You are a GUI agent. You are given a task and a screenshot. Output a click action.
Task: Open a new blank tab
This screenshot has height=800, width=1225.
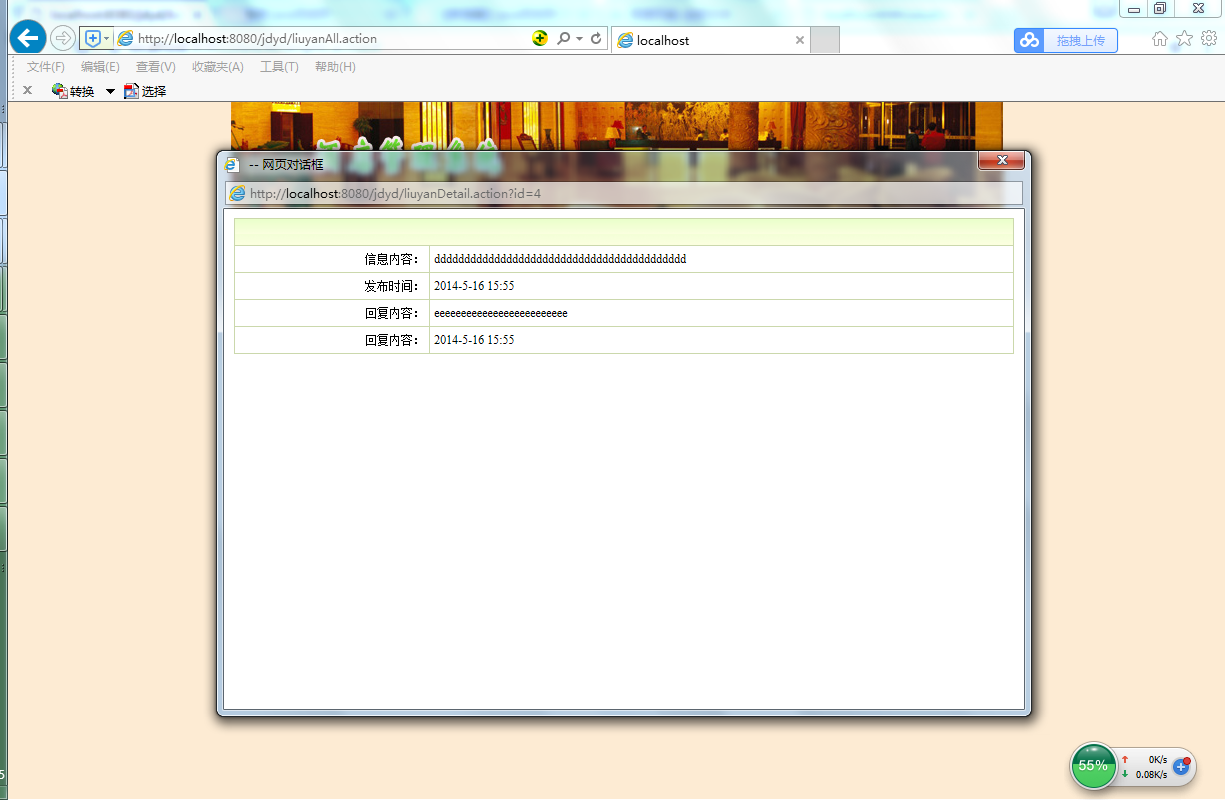(x=824, y=40)
